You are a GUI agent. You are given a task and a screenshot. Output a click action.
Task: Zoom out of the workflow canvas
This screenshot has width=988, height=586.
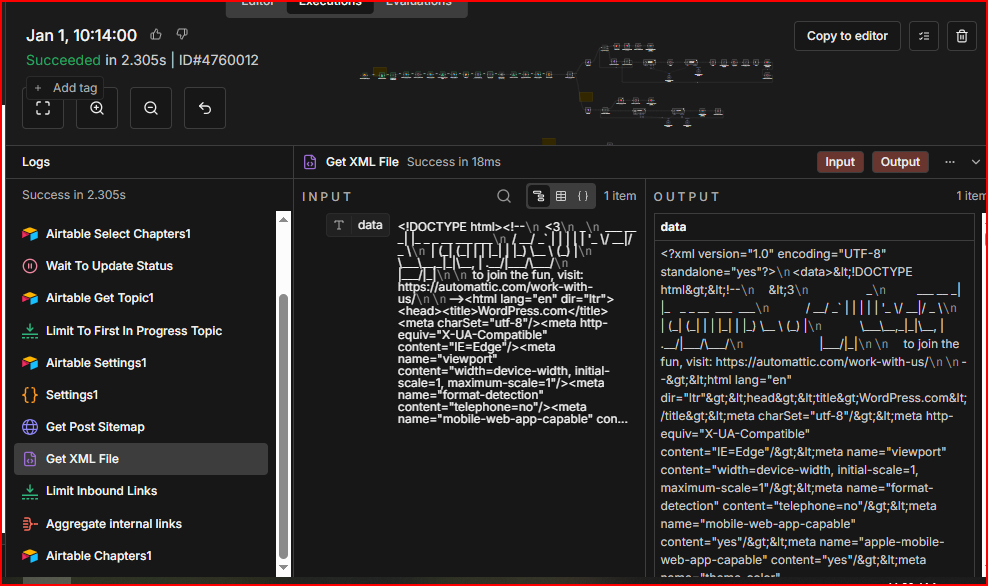151,108
